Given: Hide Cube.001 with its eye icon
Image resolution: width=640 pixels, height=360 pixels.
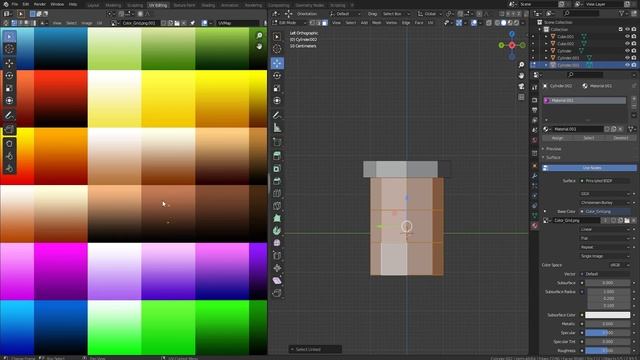Looking at the screenshot, I should coord(627,36).
